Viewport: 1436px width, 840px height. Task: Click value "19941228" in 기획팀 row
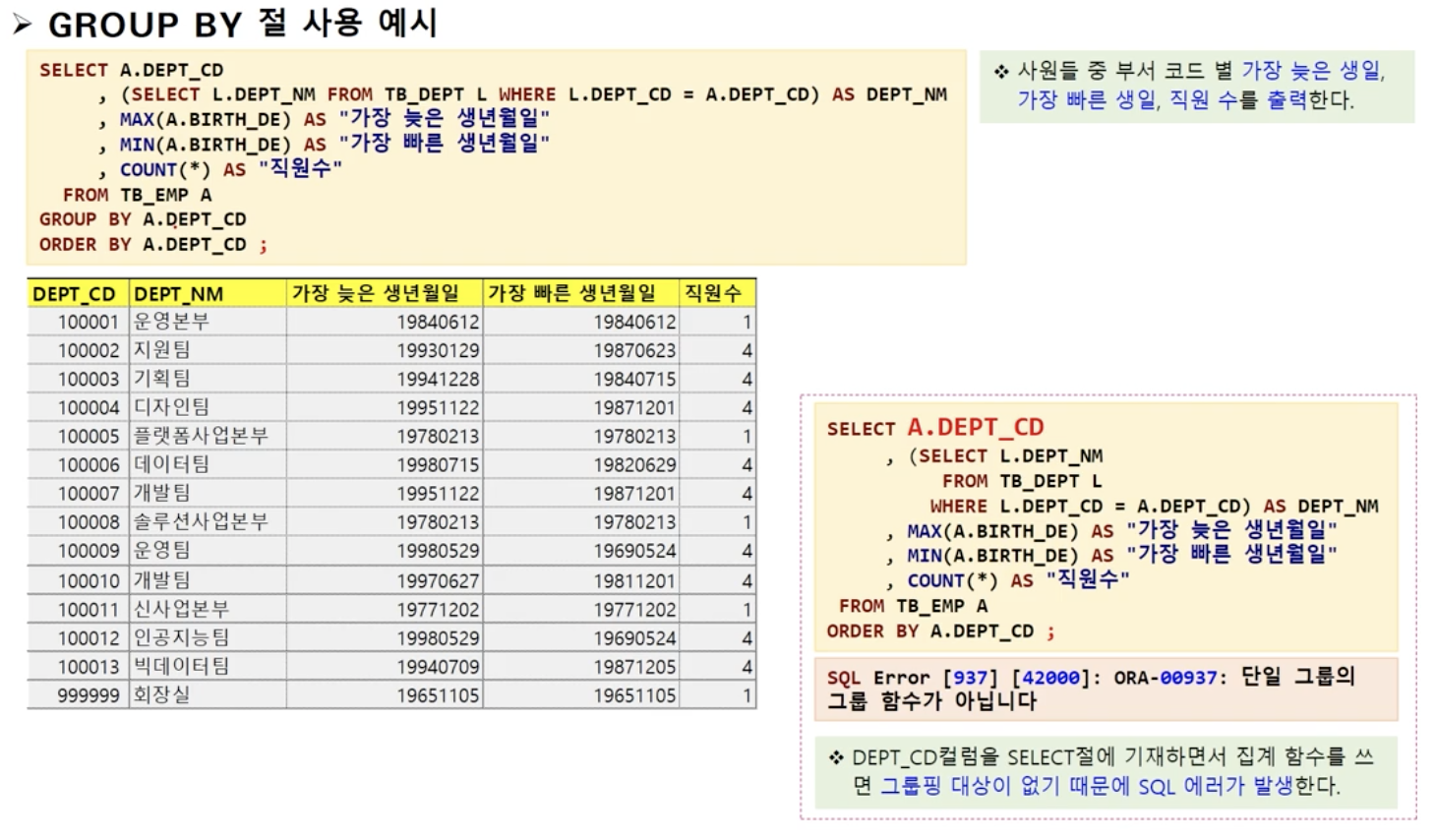click(438, 379)
